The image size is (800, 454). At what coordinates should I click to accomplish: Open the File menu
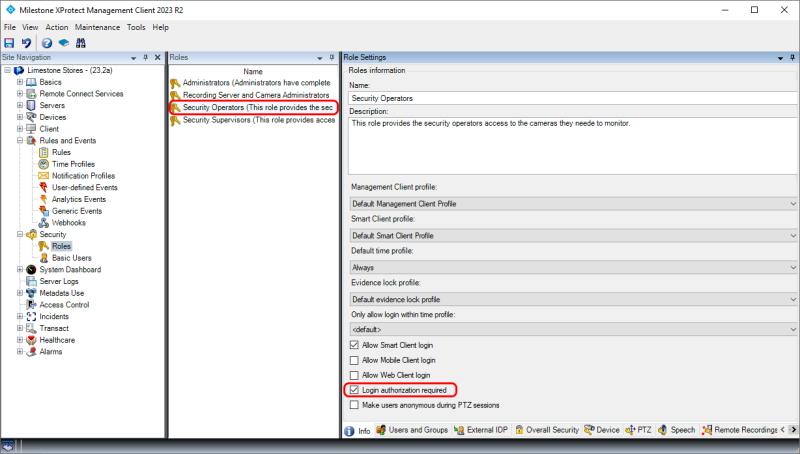tap(10, 27)
